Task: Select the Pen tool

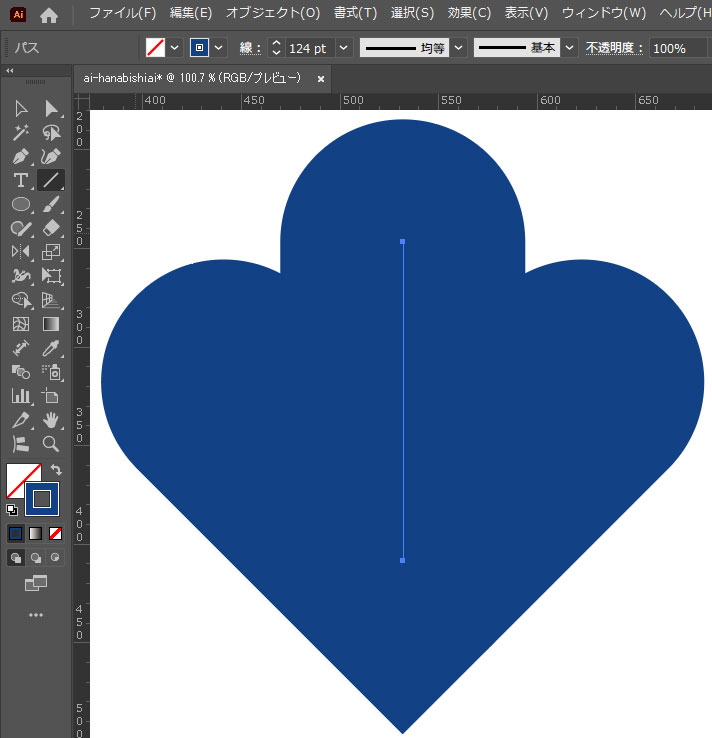Action: (x=20, y=156)
